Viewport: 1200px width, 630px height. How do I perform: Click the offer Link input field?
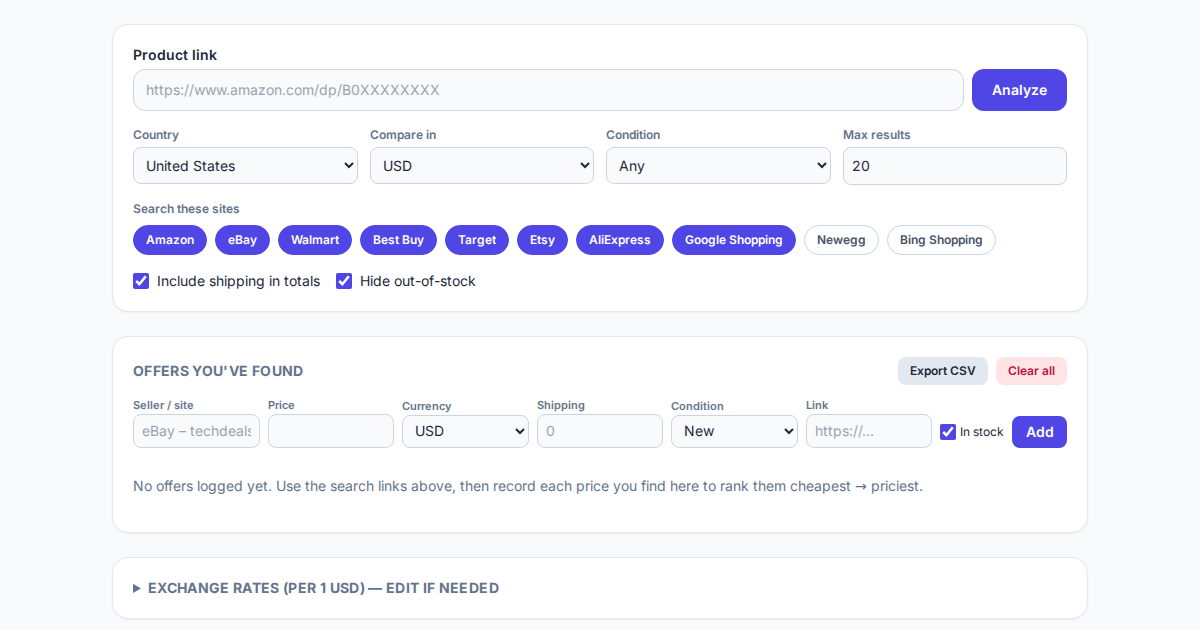click(x=869, y=431)
